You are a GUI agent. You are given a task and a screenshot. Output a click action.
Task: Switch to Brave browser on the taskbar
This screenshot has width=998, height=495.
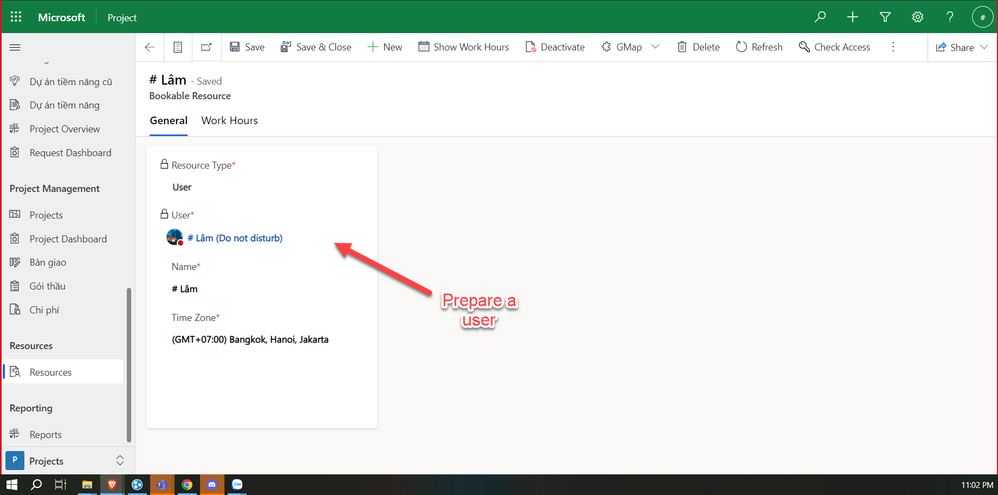click(112, 485)
